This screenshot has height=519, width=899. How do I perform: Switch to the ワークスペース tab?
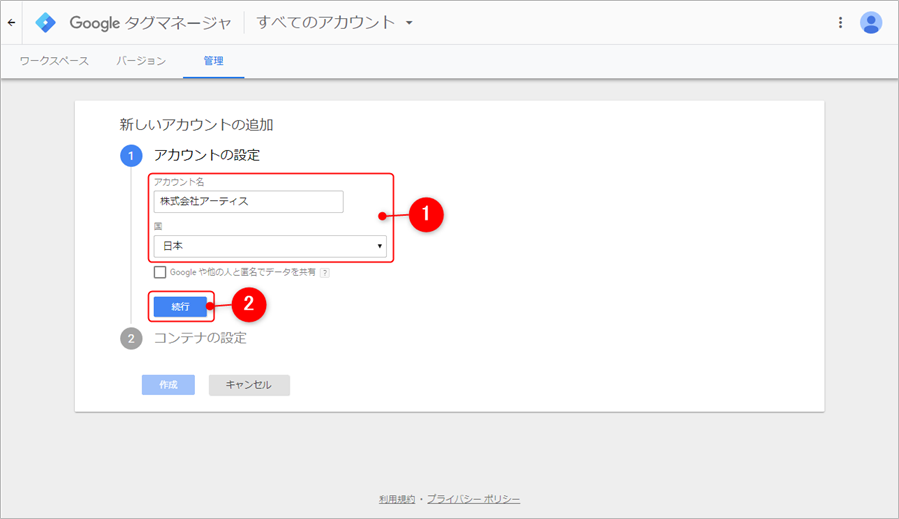(54, 61)
